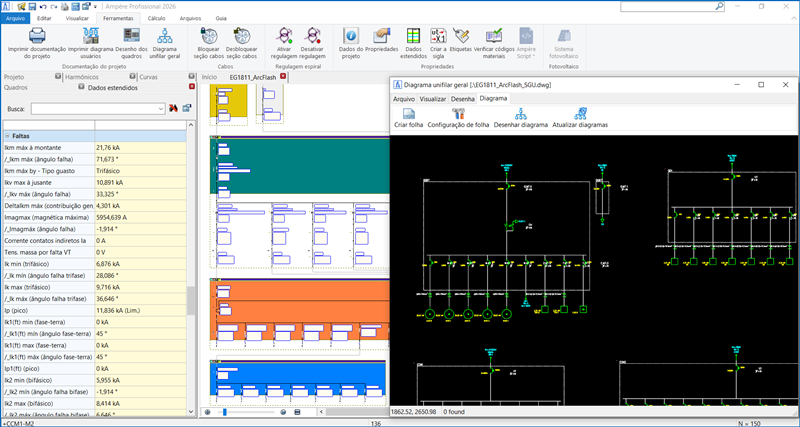Select the Harmônicos panel tab
This screenshot has width=800, height=427.
81,76
